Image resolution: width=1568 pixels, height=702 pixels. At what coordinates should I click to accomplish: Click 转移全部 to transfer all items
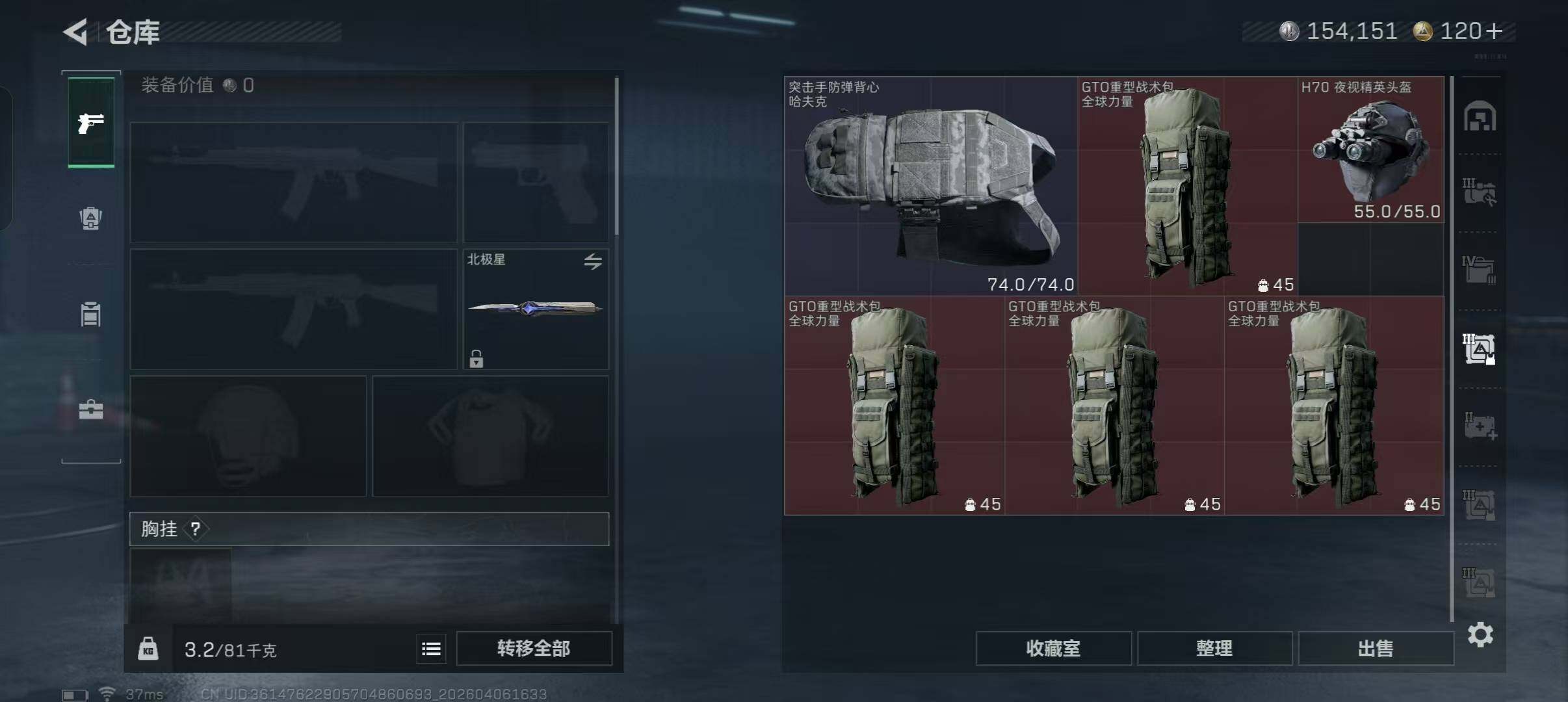(x=534, y=648)
